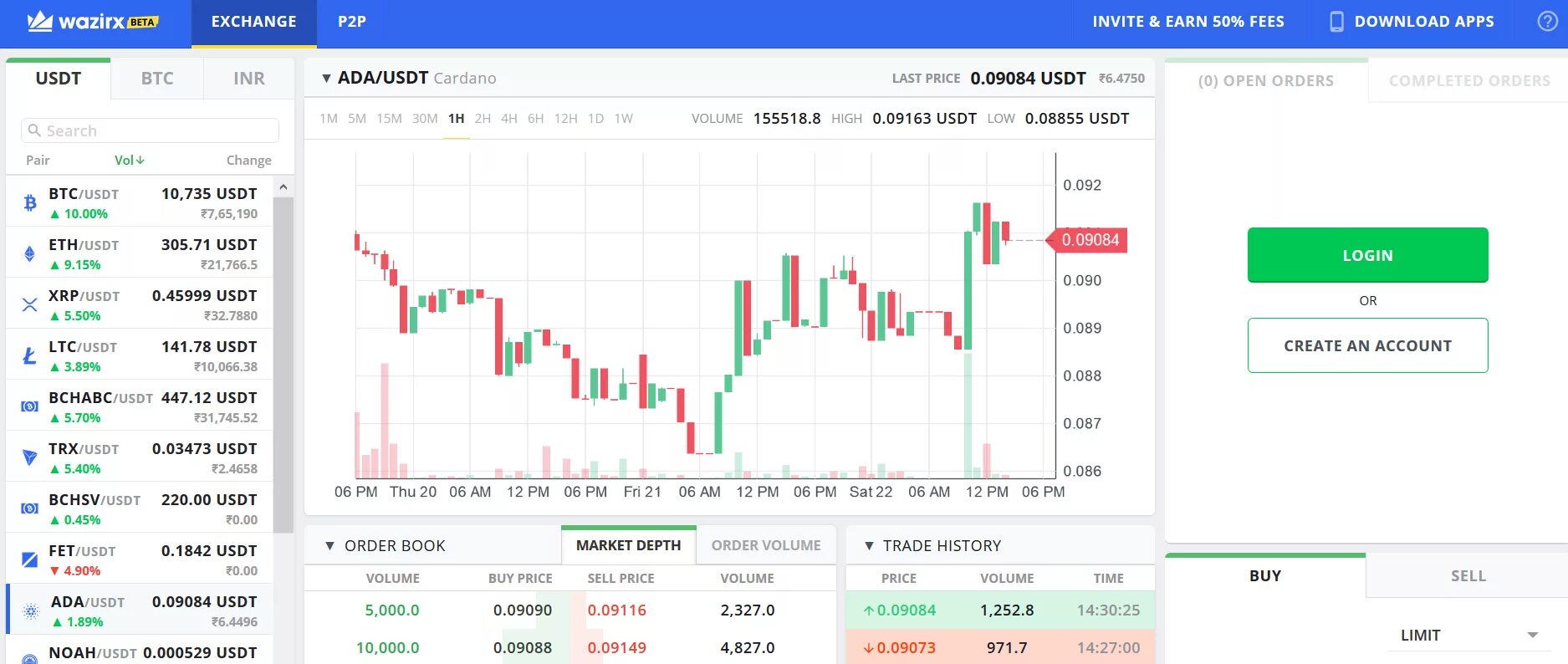1568x664 pixels.
Task: Set chart interval to 1W
Action: (x=624, y=119)
